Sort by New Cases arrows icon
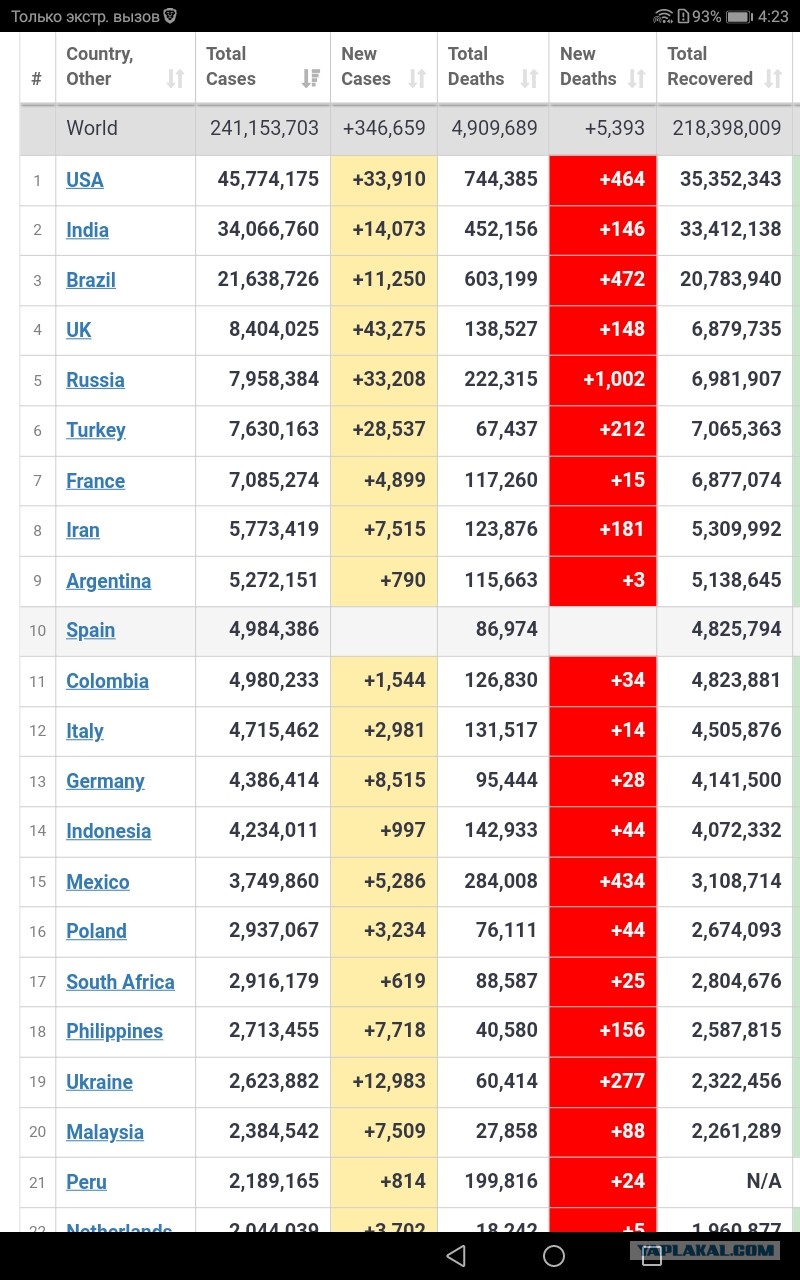Screen dimensions: 800x1280 418,79
